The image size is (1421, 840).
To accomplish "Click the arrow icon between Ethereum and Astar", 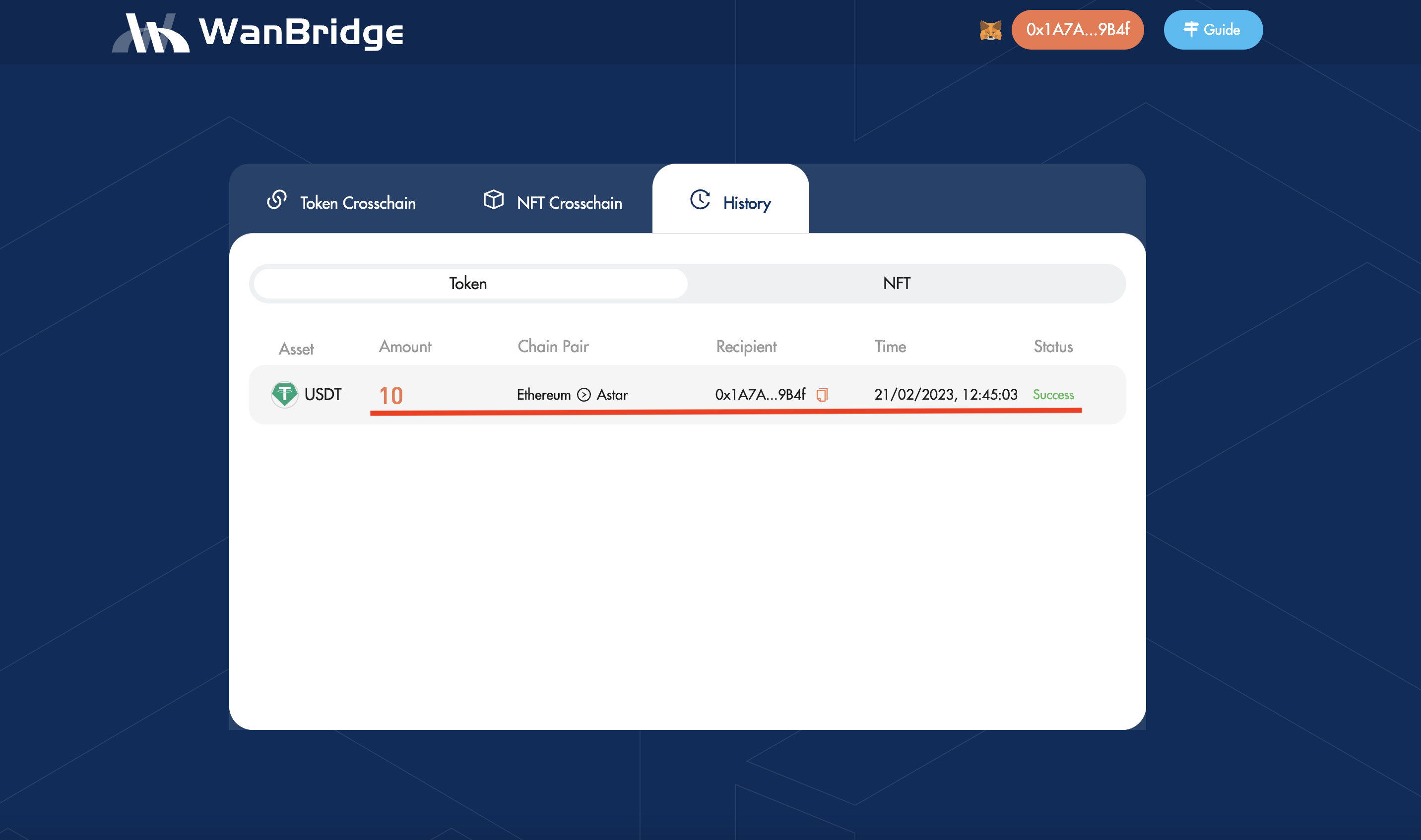I will pos(583,395).
